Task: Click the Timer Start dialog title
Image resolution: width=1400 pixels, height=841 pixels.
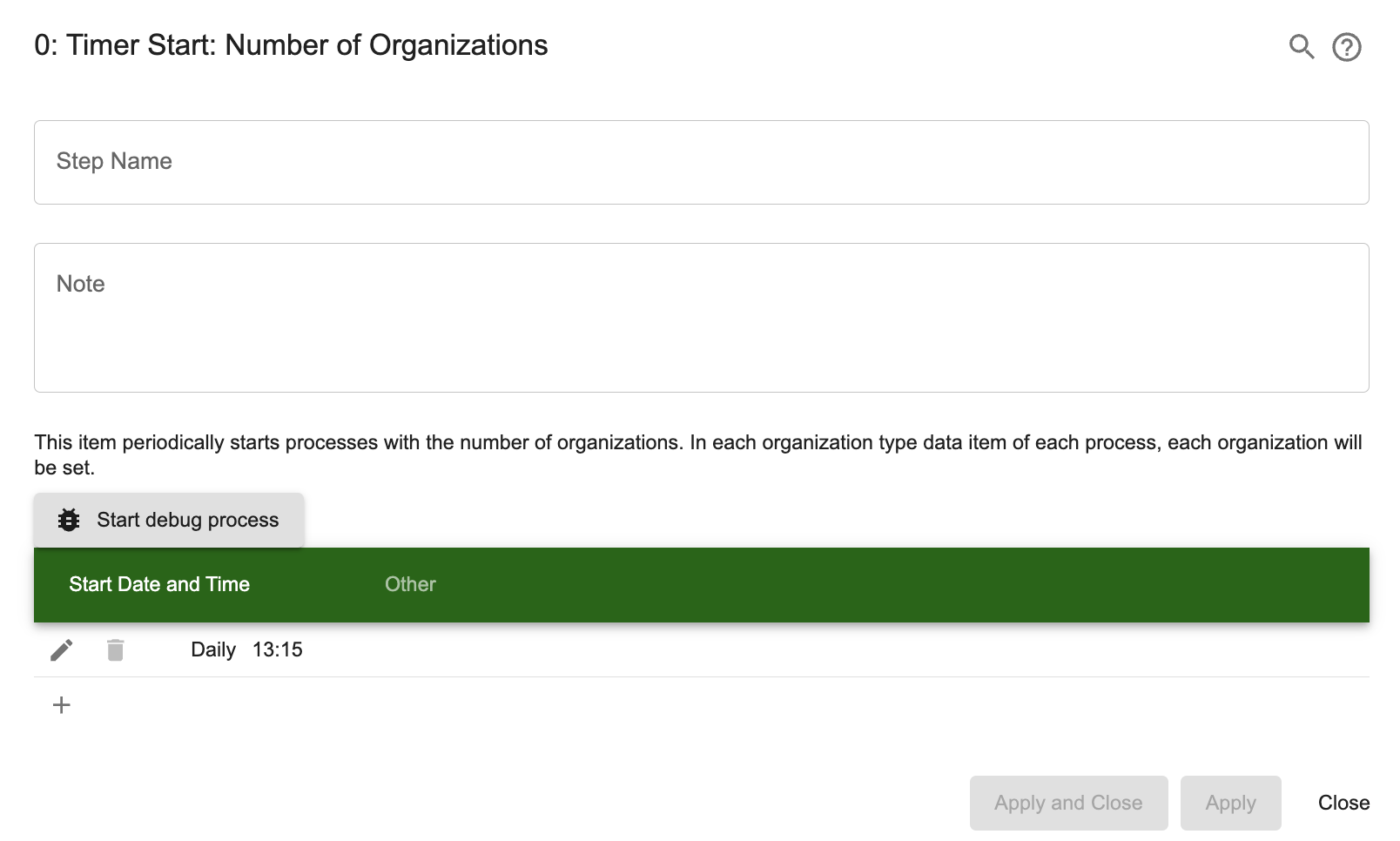Action: 291,45
